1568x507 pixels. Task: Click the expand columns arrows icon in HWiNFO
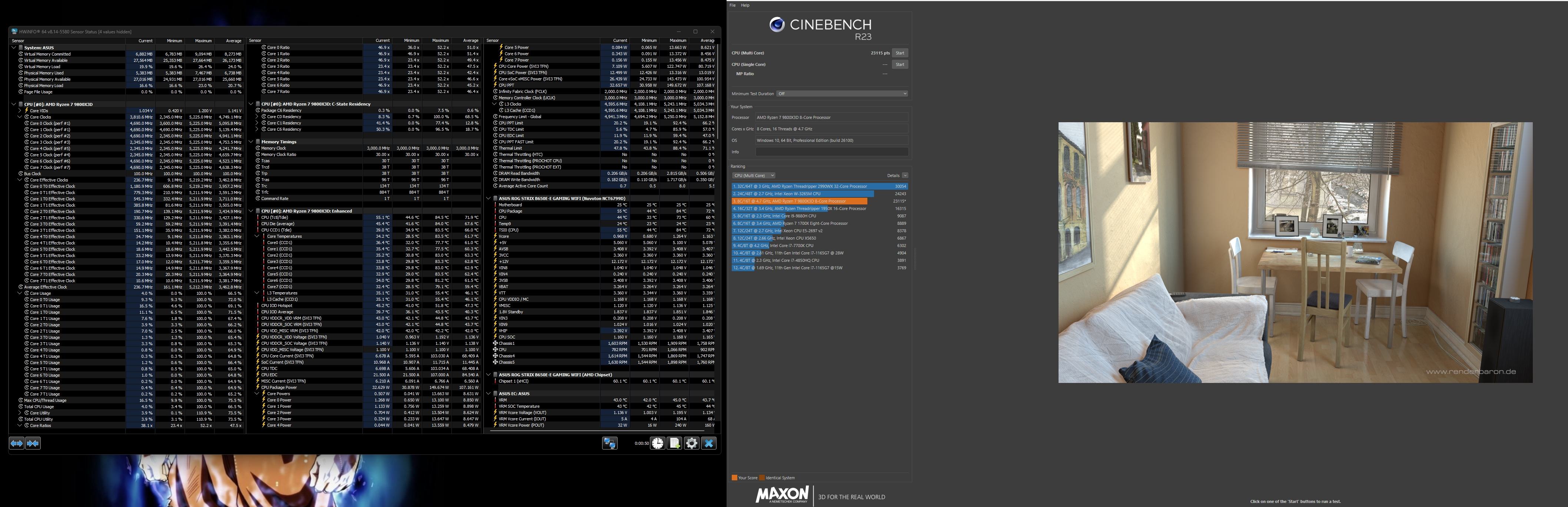coord(16,444)
